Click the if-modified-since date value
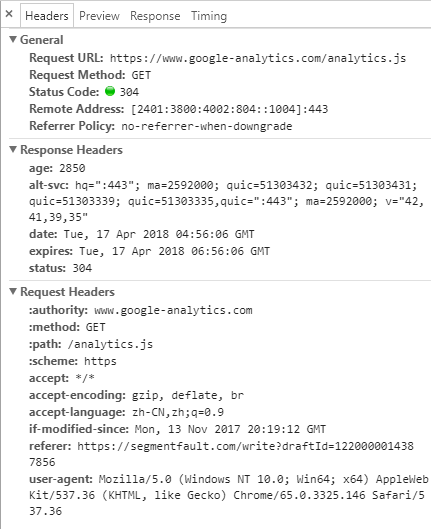 click(230, 429)
